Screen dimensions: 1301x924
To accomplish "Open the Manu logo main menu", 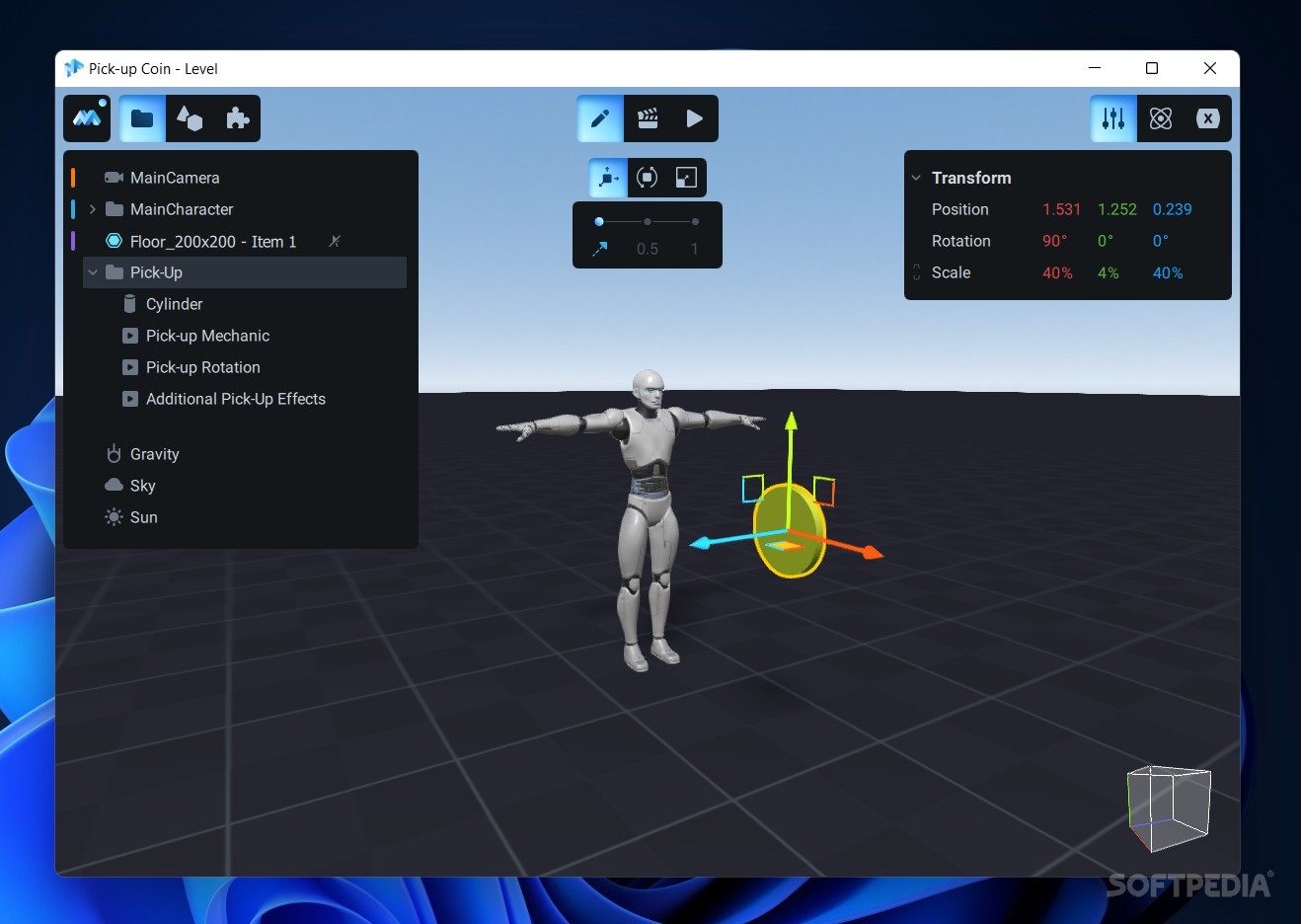I will (87, 118).
